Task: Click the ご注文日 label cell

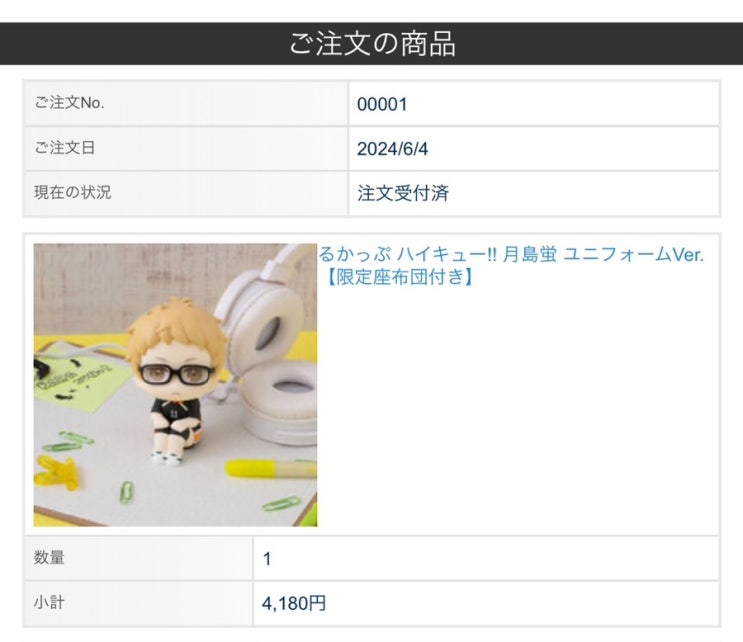Action: (186, 148)
